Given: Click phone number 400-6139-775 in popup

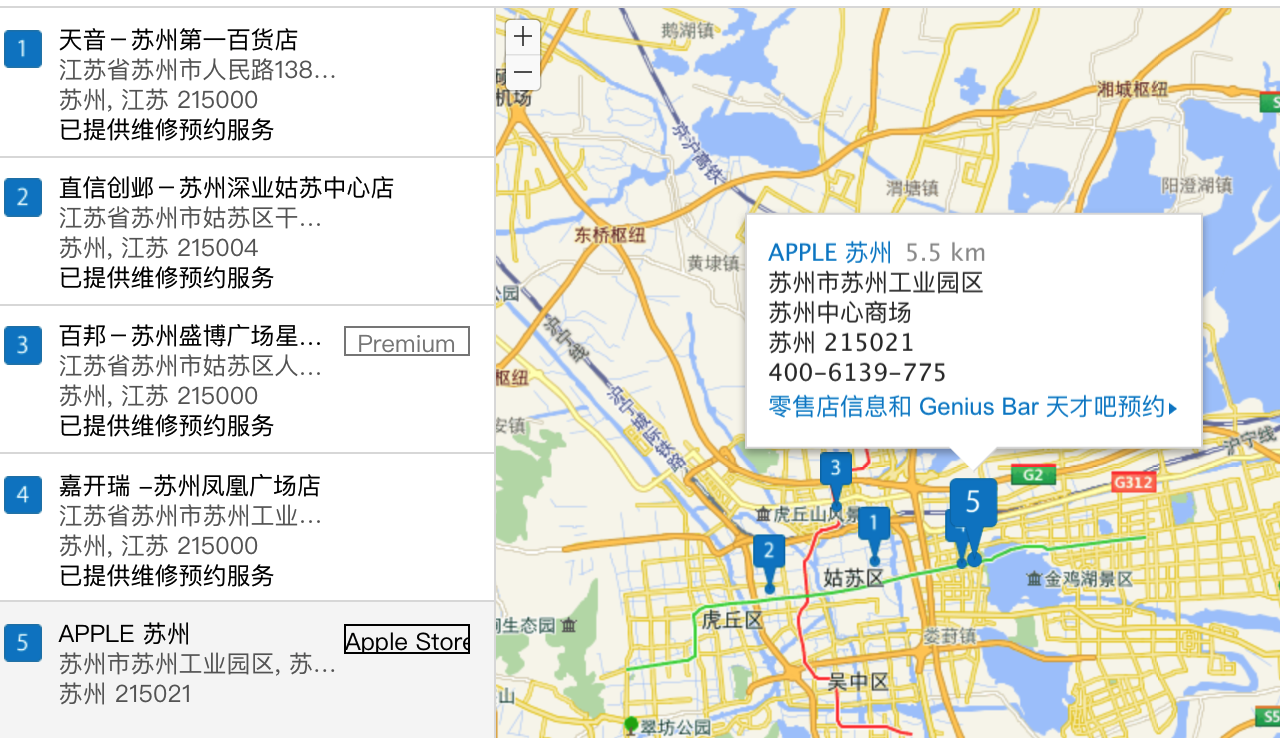Looking at the screenshot, I should point(857,373).
